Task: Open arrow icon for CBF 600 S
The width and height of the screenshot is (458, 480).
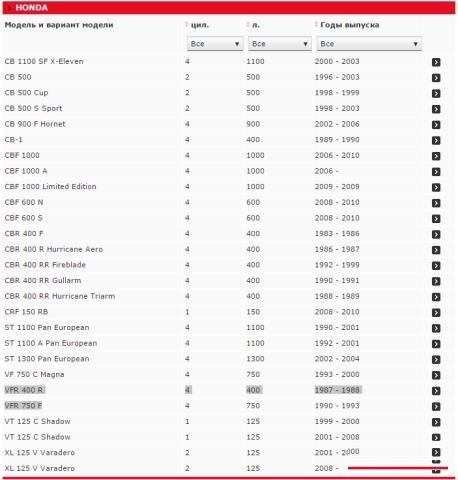Action: coord(436,219)
